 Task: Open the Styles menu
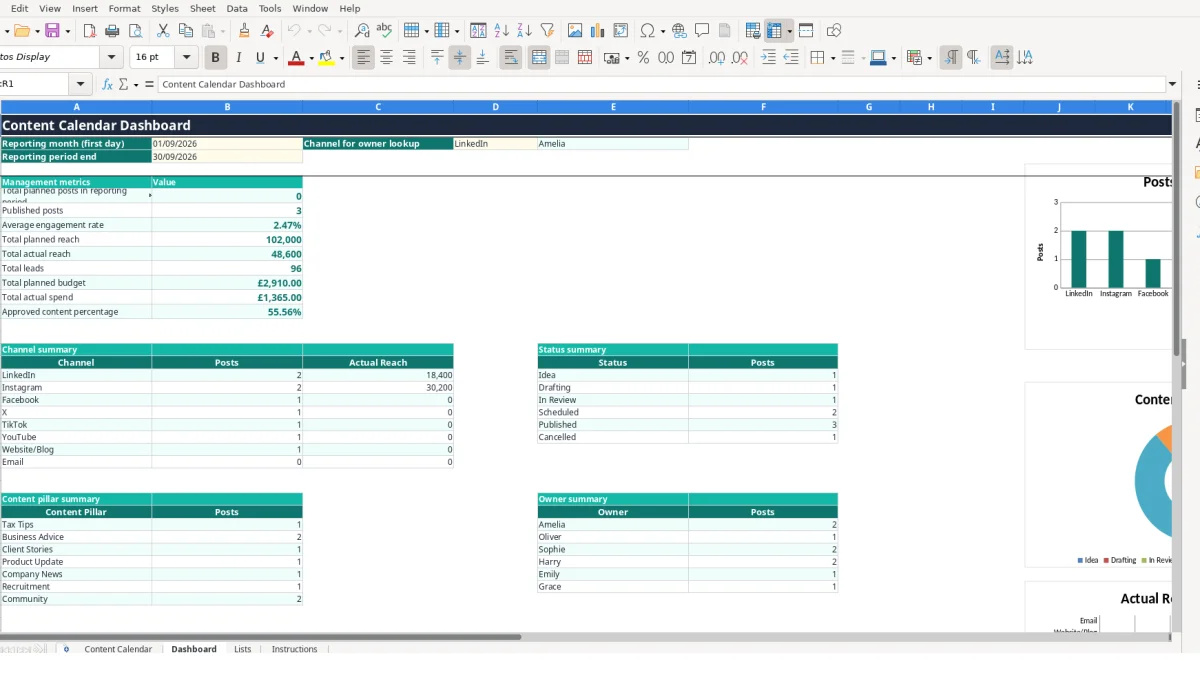click(x=165, y=8)
